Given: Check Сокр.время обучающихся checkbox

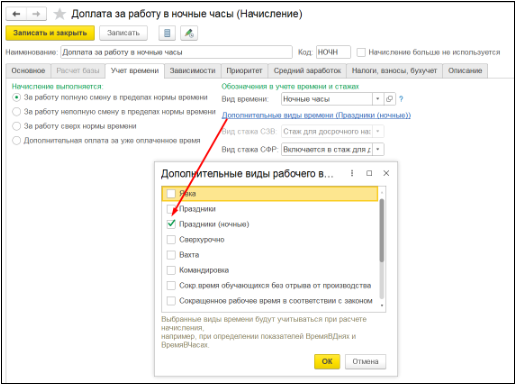Looking at the screenshot, I should 171,285.
